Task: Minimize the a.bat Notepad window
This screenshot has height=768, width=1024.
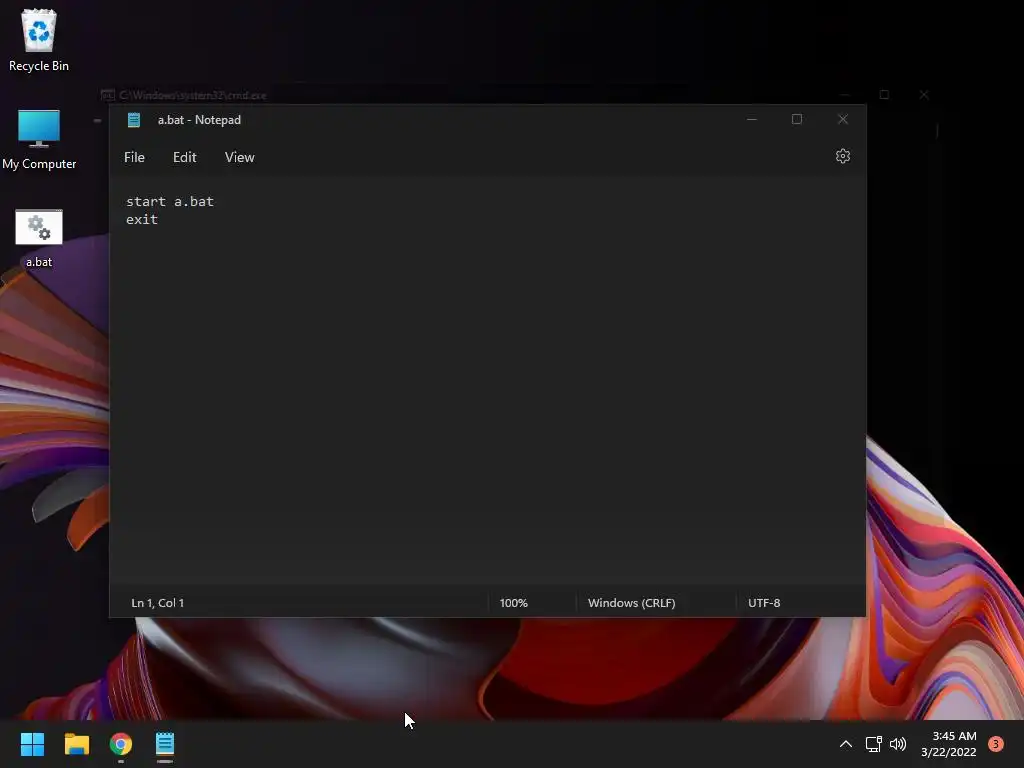Action: 752,119
